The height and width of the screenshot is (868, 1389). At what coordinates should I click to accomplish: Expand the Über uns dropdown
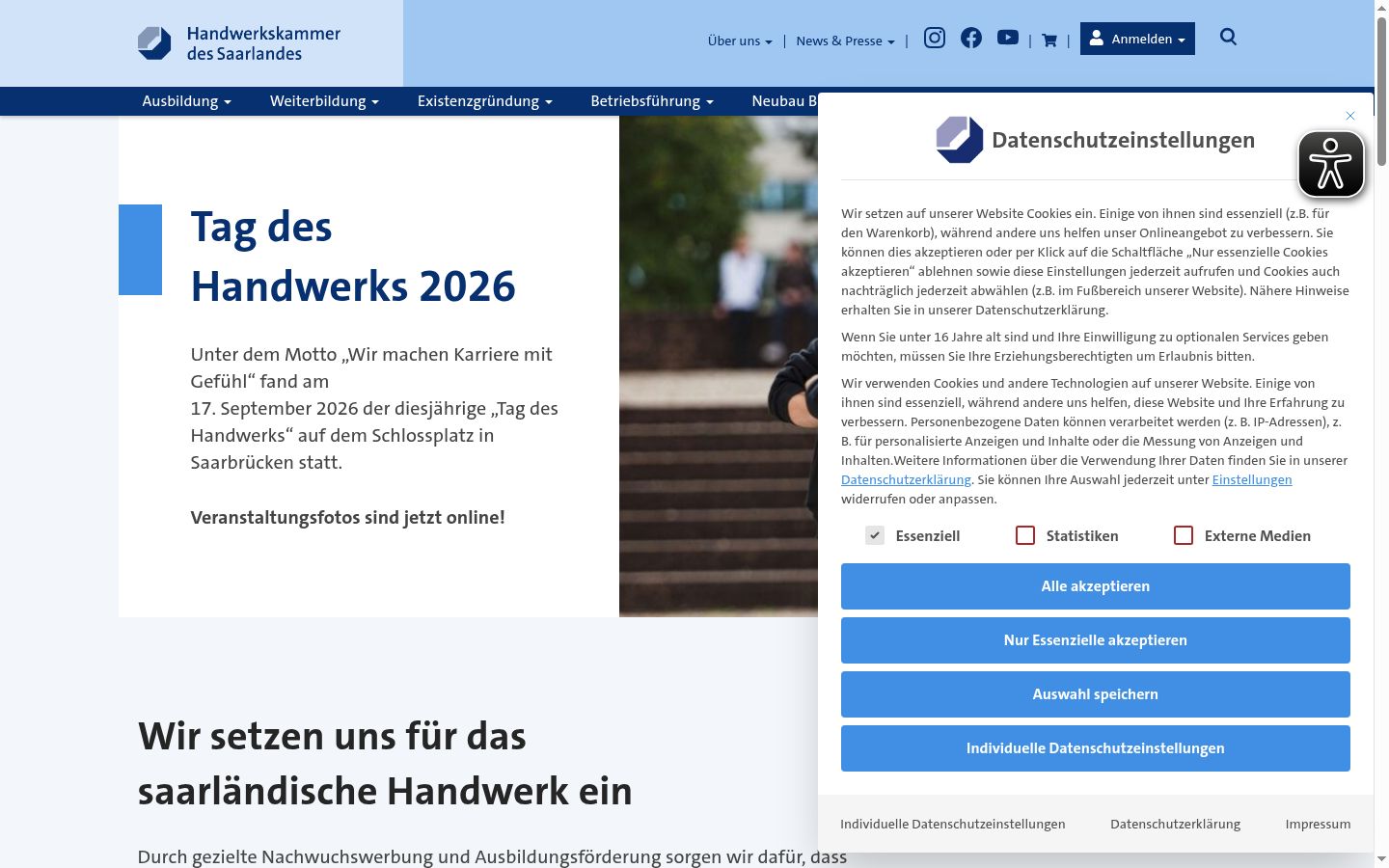(x=740, y=41)
